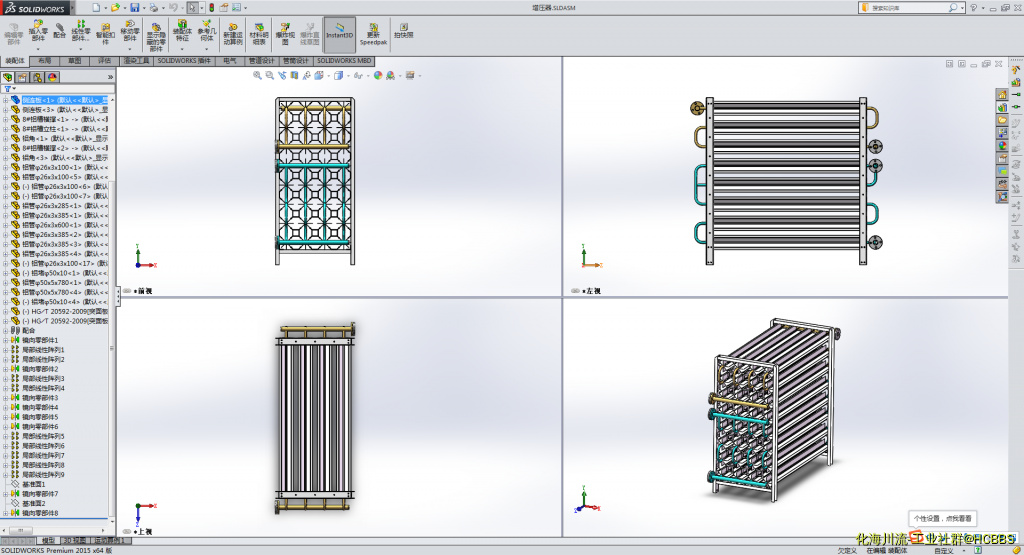Click the 拍快照 (Take Snapshot) button

403,29
